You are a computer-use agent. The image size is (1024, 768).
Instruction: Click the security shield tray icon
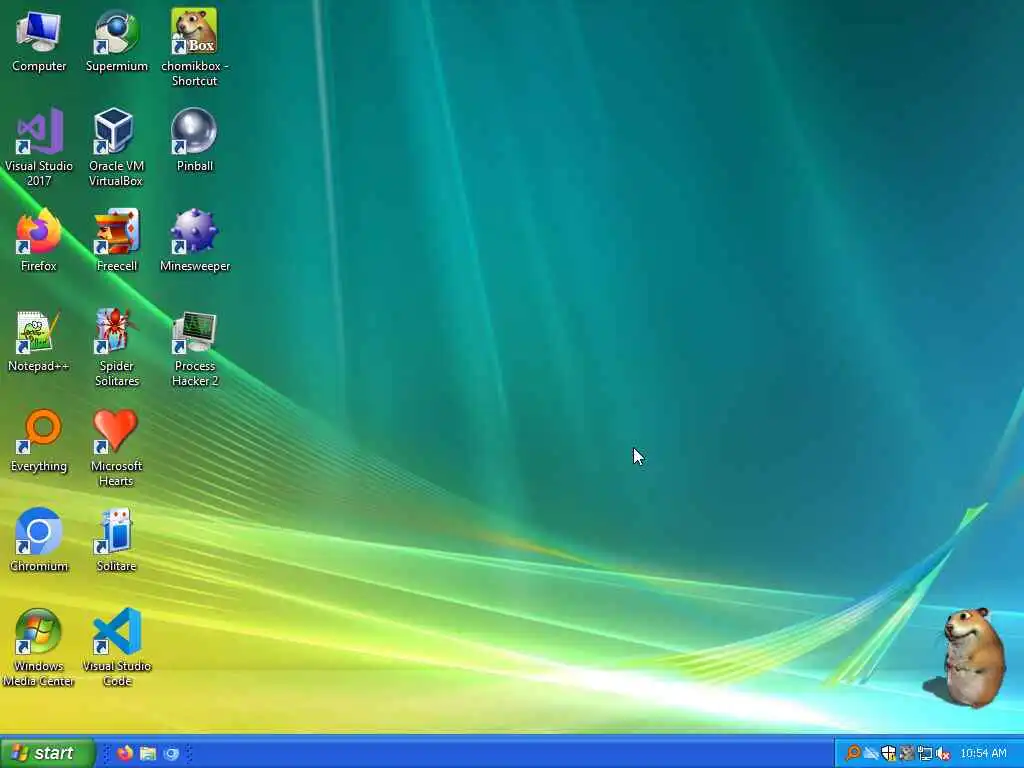tap(888, 754)
